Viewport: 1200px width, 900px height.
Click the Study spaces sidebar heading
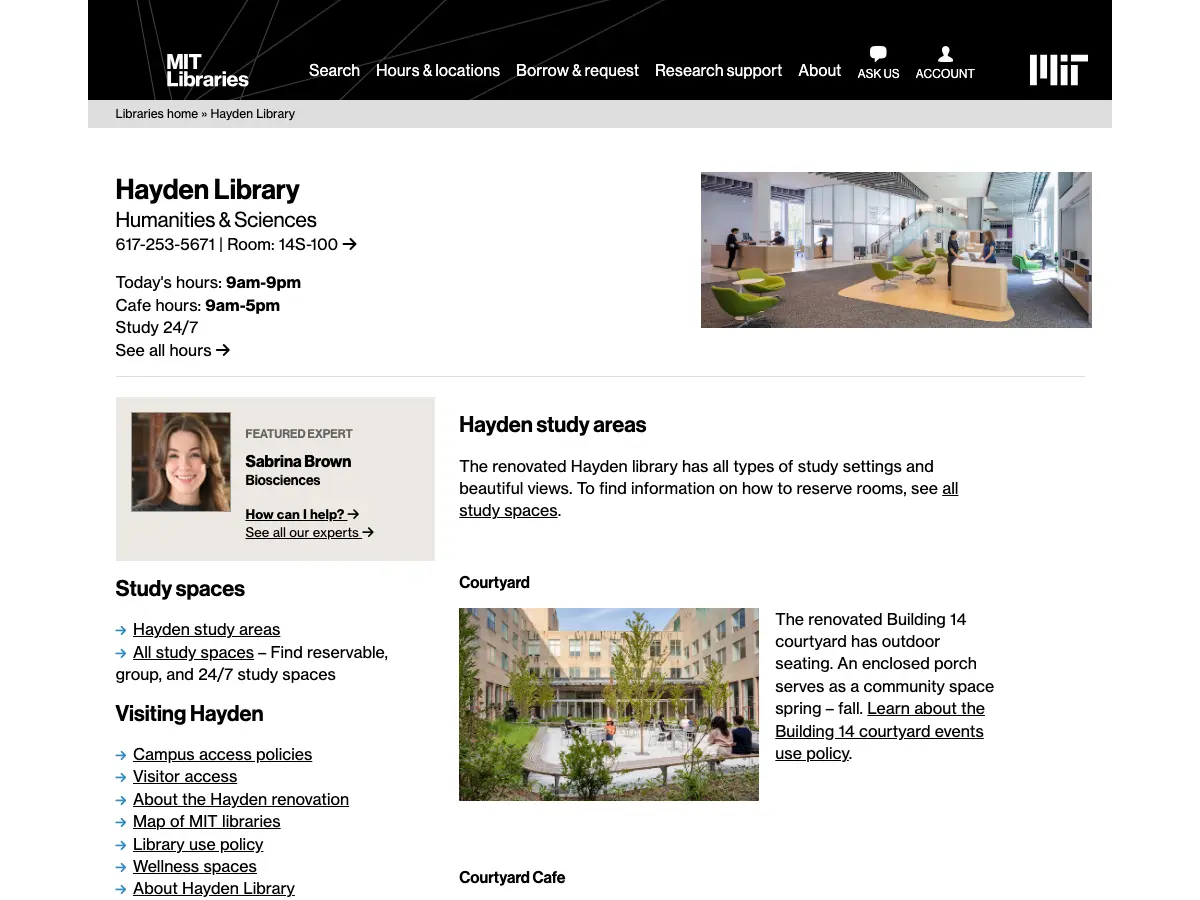(x=180, y=589)
